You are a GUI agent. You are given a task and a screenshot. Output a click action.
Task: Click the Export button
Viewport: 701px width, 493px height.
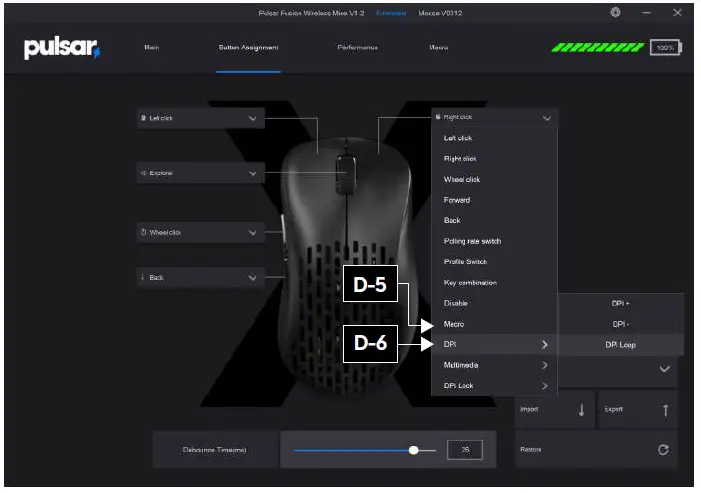[638, 410]
